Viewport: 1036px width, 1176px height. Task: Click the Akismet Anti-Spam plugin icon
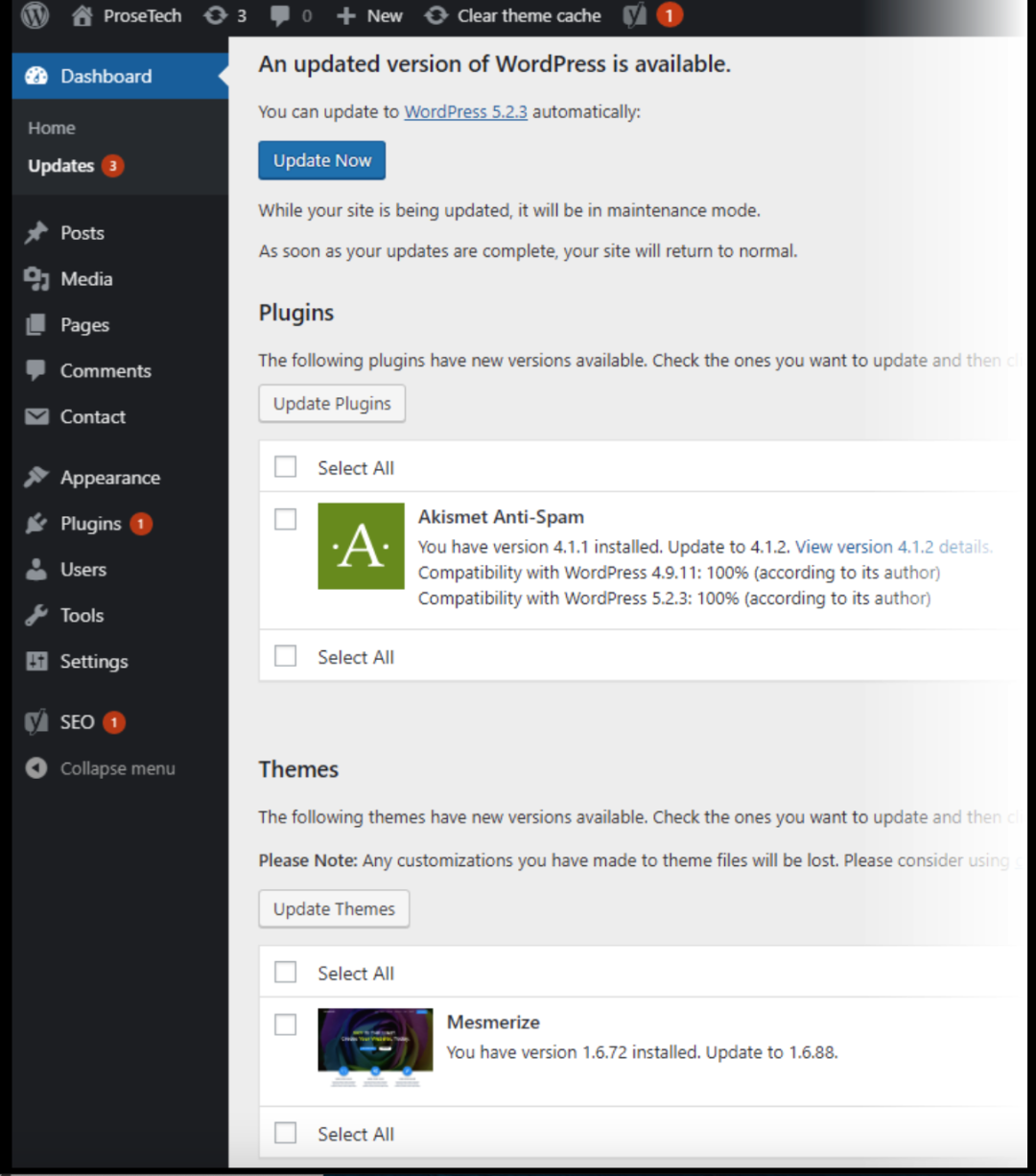[361, 546]
